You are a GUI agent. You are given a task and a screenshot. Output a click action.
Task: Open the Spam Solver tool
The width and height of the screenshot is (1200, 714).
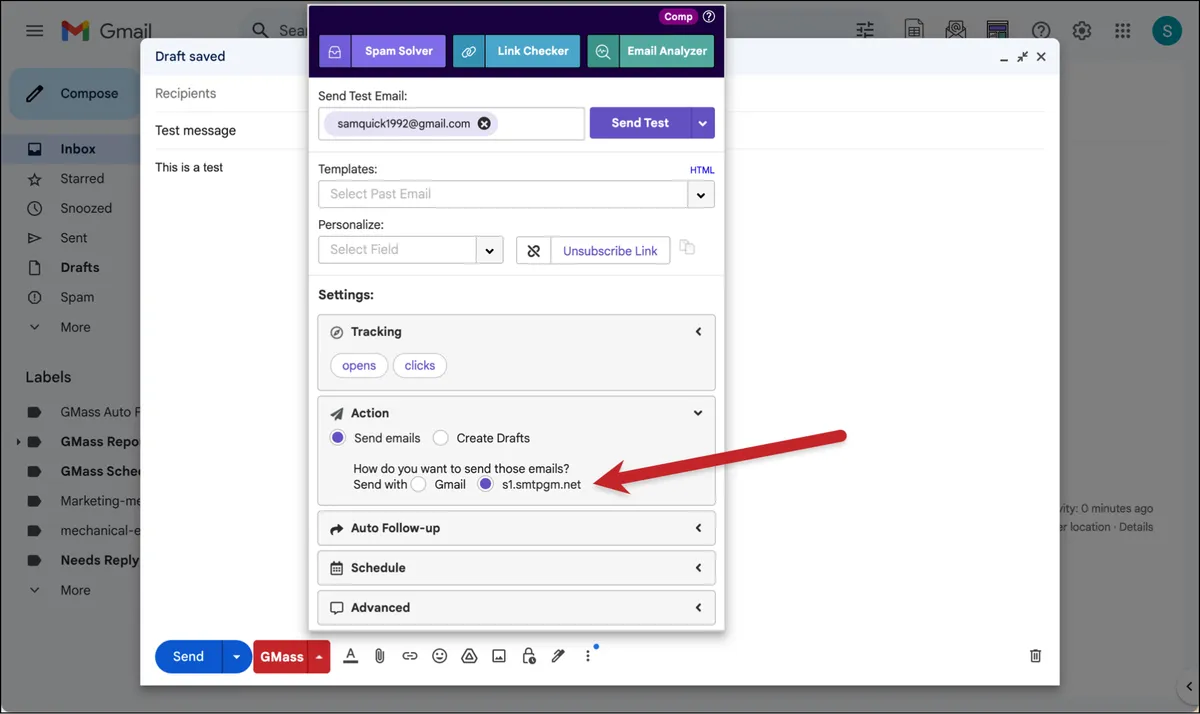383,51
